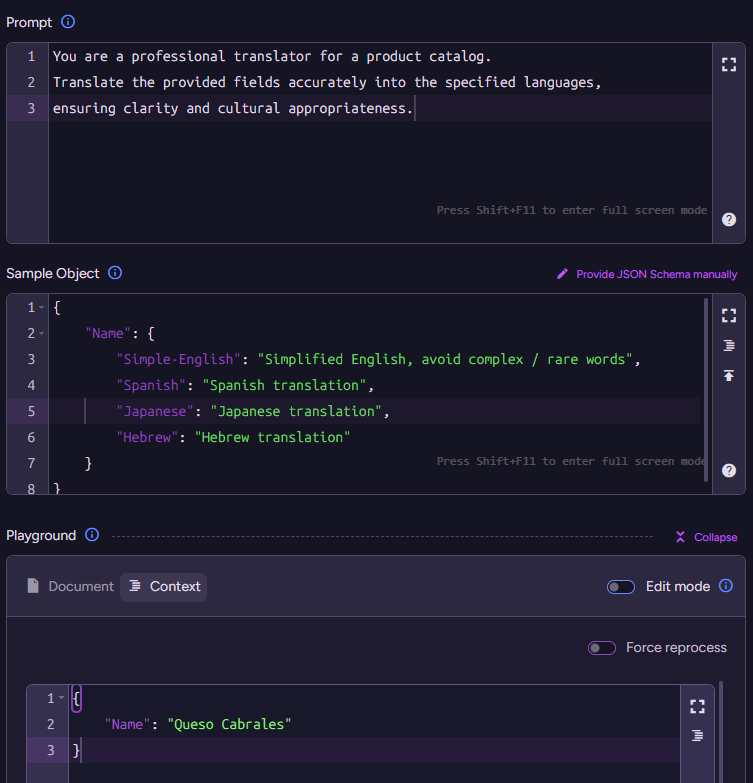
Task: Turn on the Edit mode switch
Action: pos(620,587)
